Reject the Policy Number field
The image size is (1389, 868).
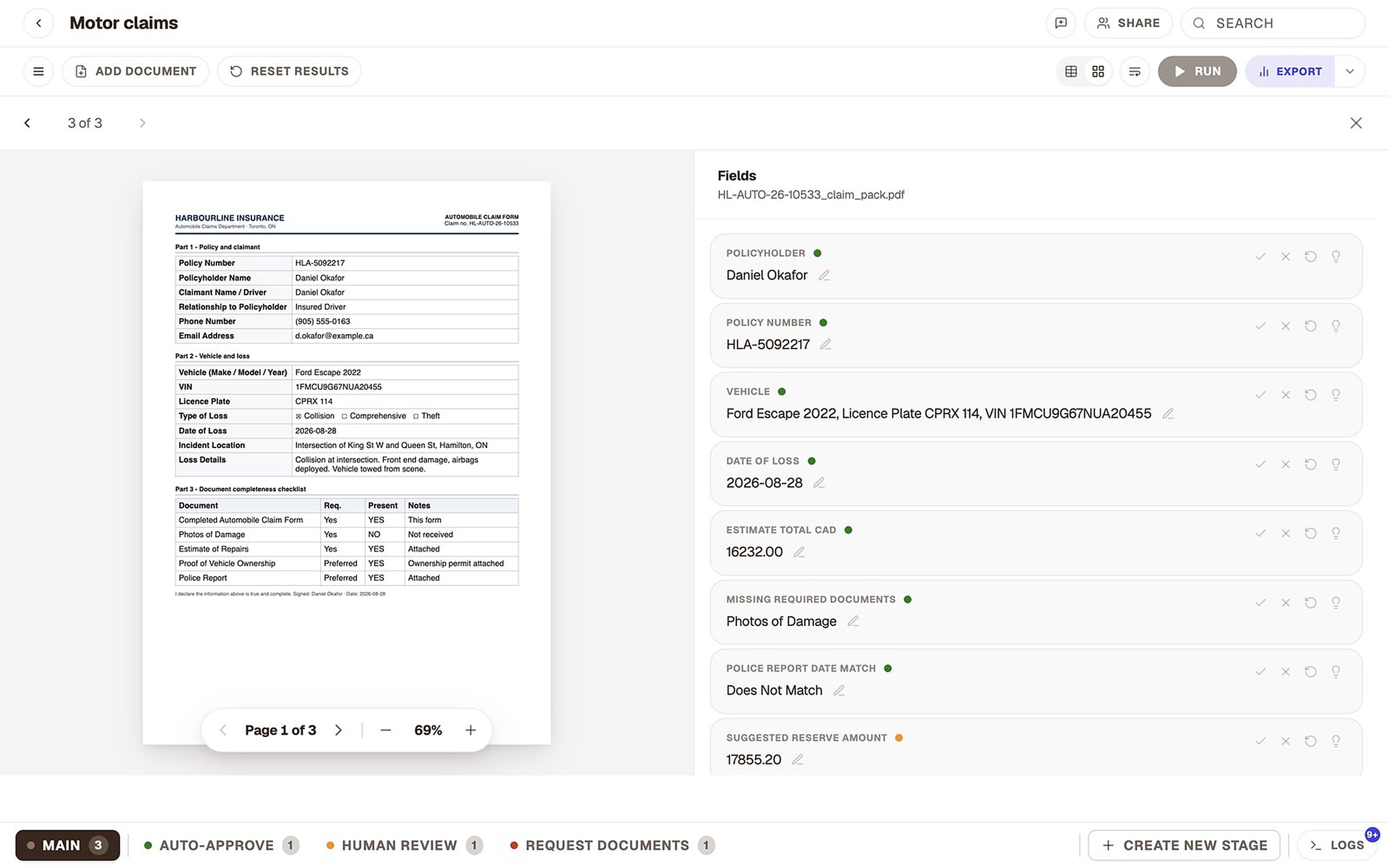click(x=1286, y=326)
